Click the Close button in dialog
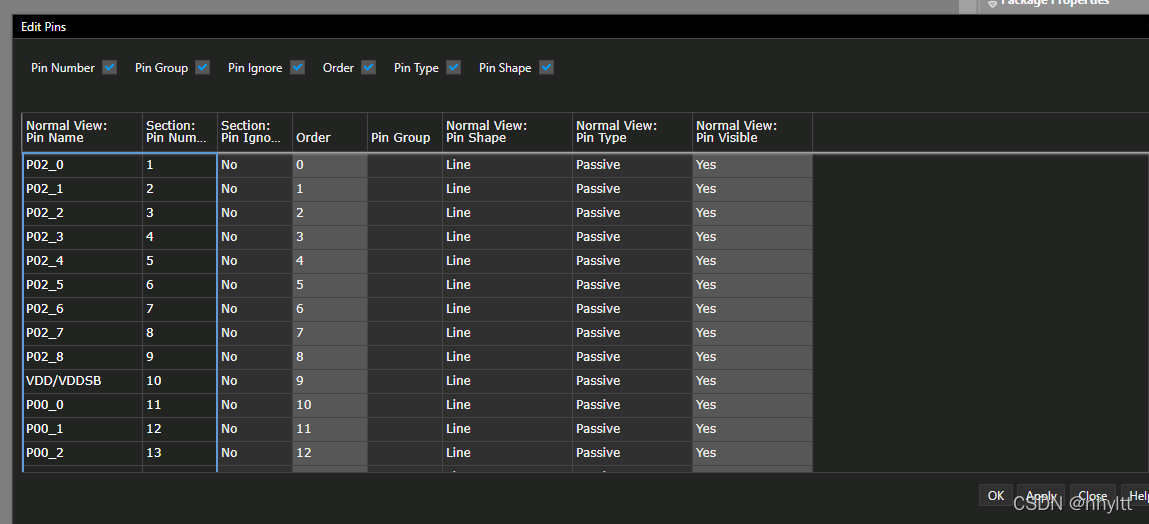Viewport: 1149px width, 524px height. click(x=1092, y=496)
